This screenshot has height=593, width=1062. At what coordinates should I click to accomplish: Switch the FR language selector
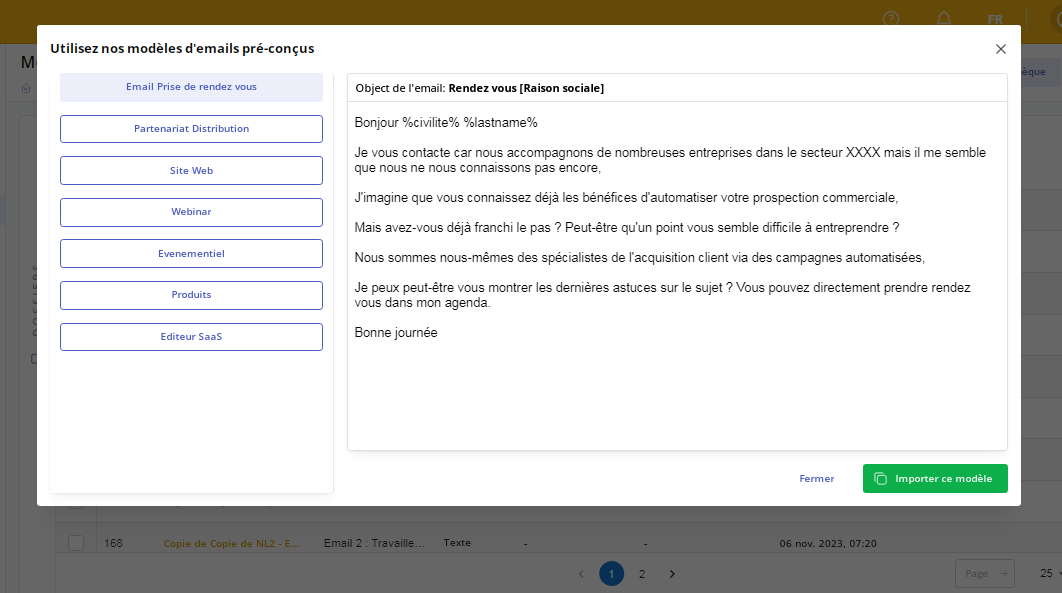tap(995, 20)
